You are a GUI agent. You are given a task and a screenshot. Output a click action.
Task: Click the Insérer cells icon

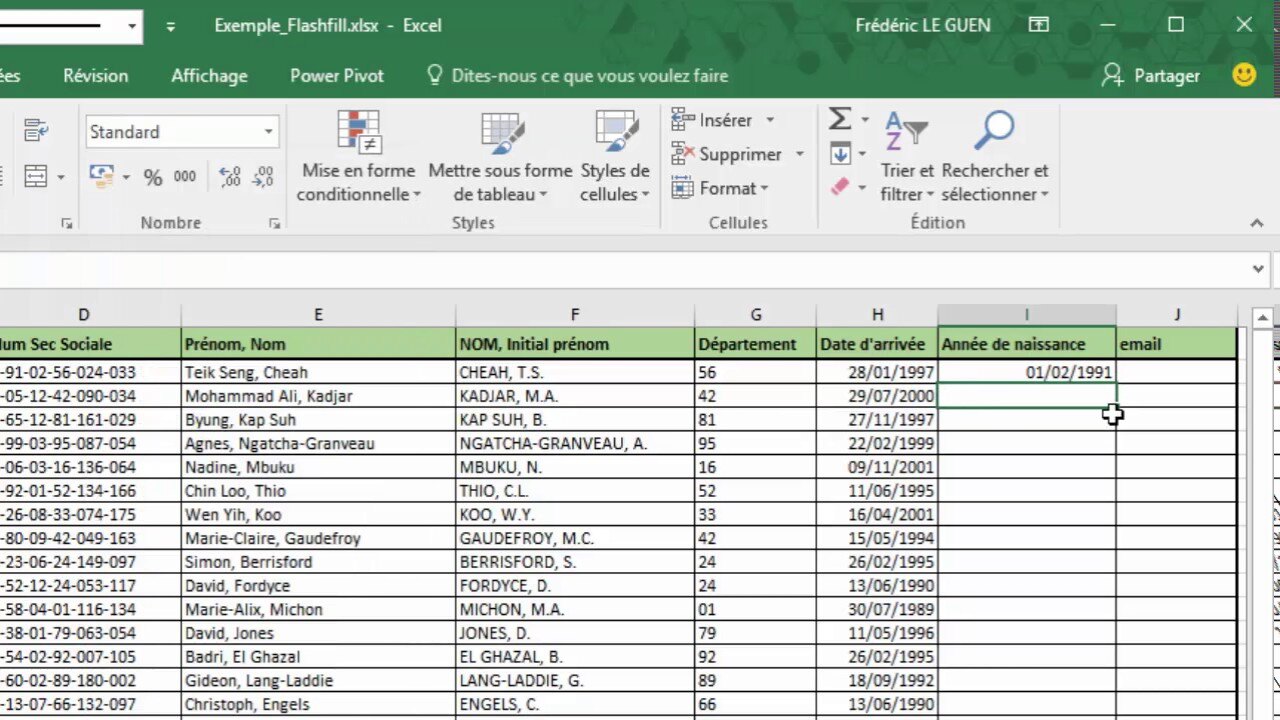(683, 120)
